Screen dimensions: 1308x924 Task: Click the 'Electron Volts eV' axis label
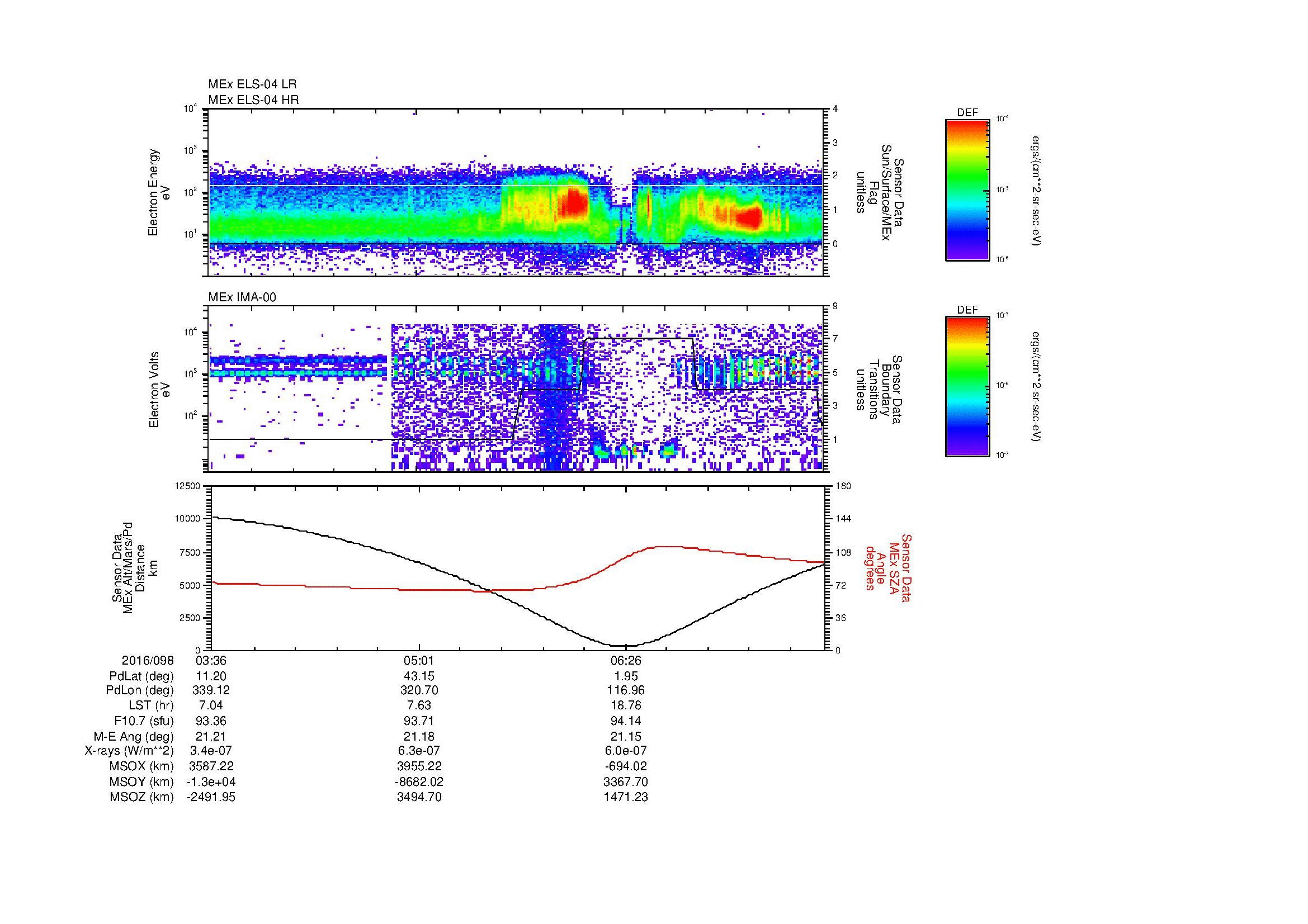point(159,390)
